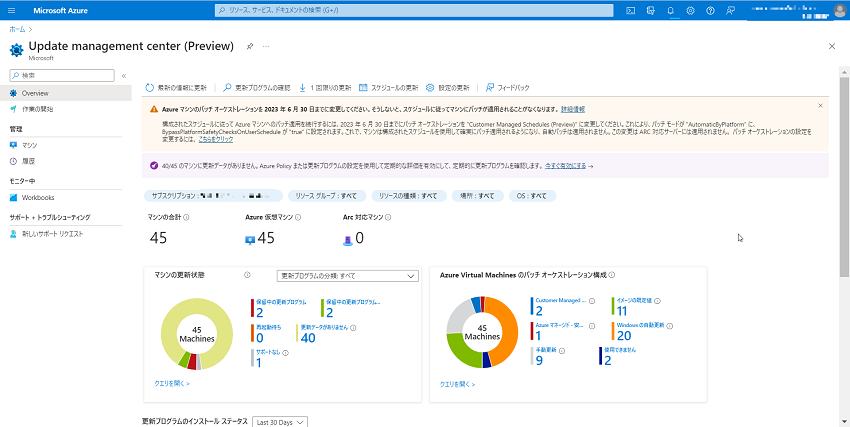Dismiss the orange warning banner

(820, 106)
